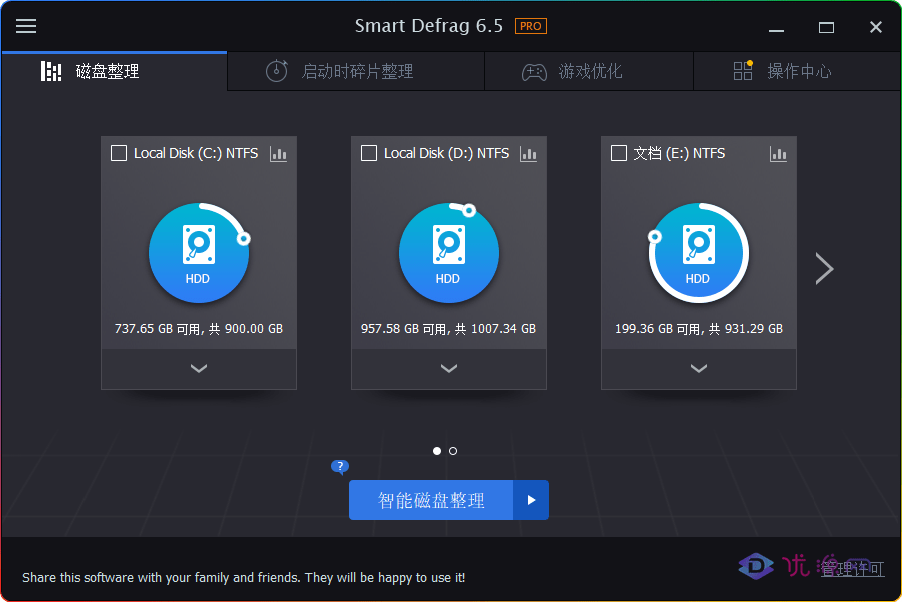Show the next page of disks arrow
The height and width of the screenshot is (602, 902).
[x=824, y=269]
